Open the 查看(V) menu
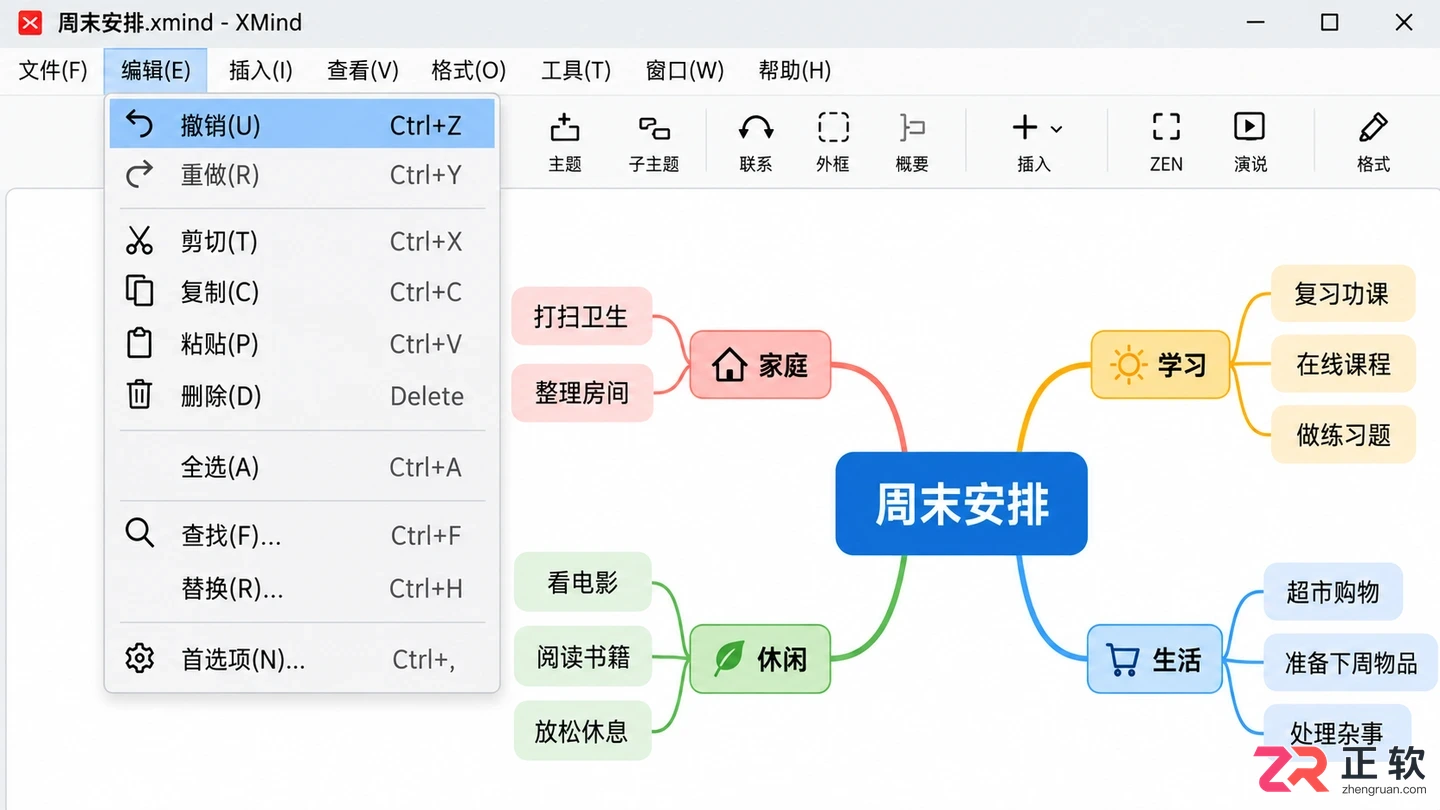Viewport: 1440px width, 810px height. point(363,70)
